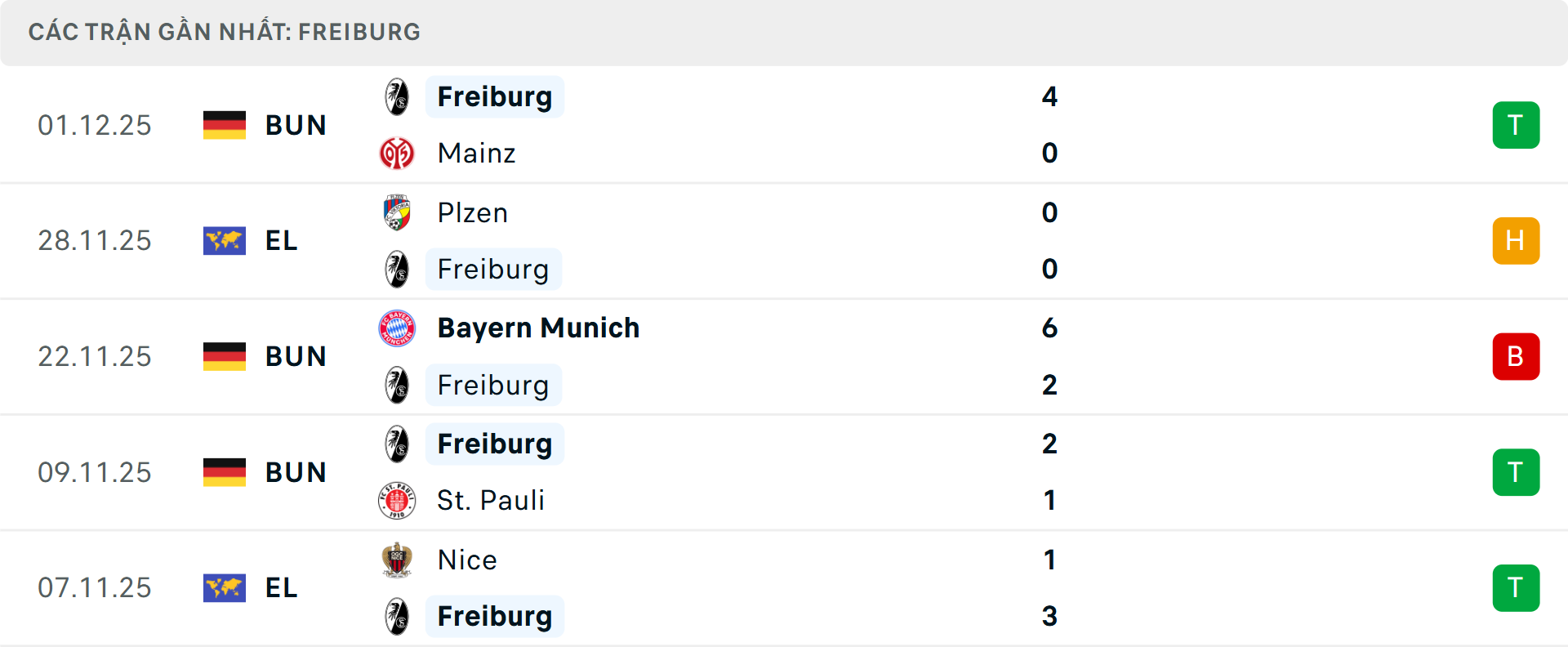This screenshot has width=1568, height=647.
Task: Click the Bayern Munich crest icon
Action: tap(397, 328)
